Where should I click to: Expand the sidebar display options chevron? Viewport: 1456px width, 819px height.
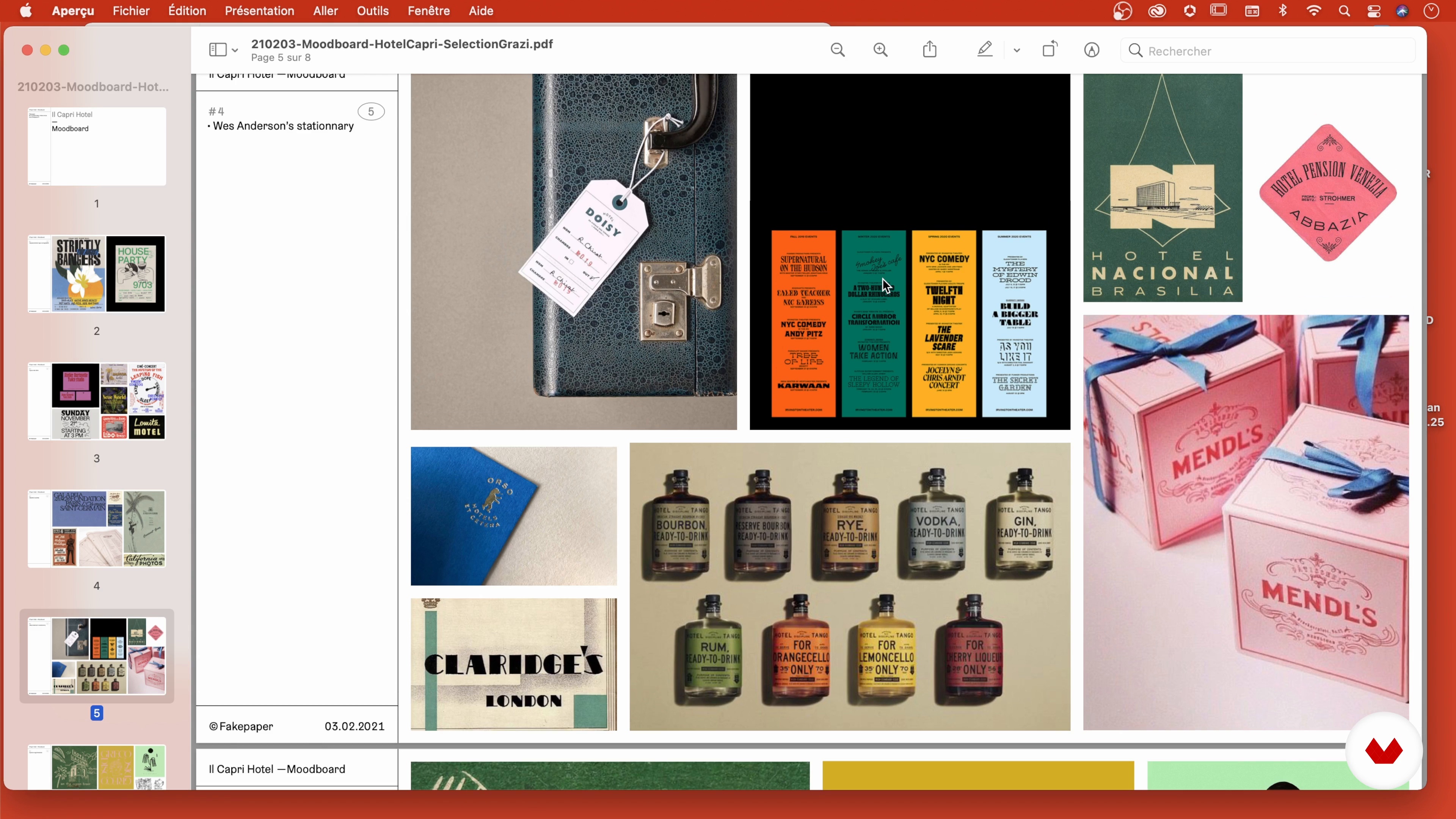pos(235,51)
